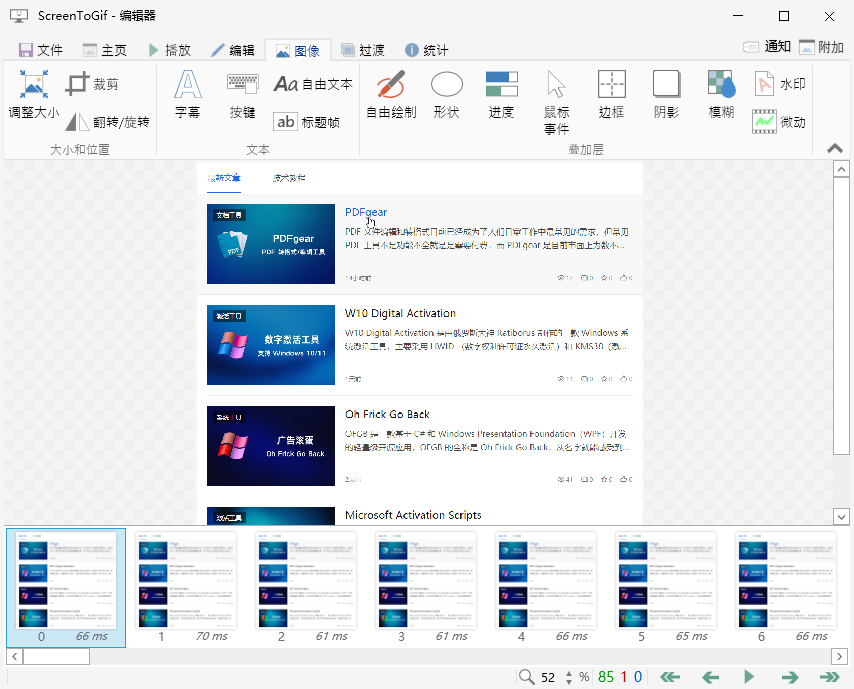Select the 自由绘制 free drawing tool
This screenshot has width=854, height=689.
[x=391, y=95]
